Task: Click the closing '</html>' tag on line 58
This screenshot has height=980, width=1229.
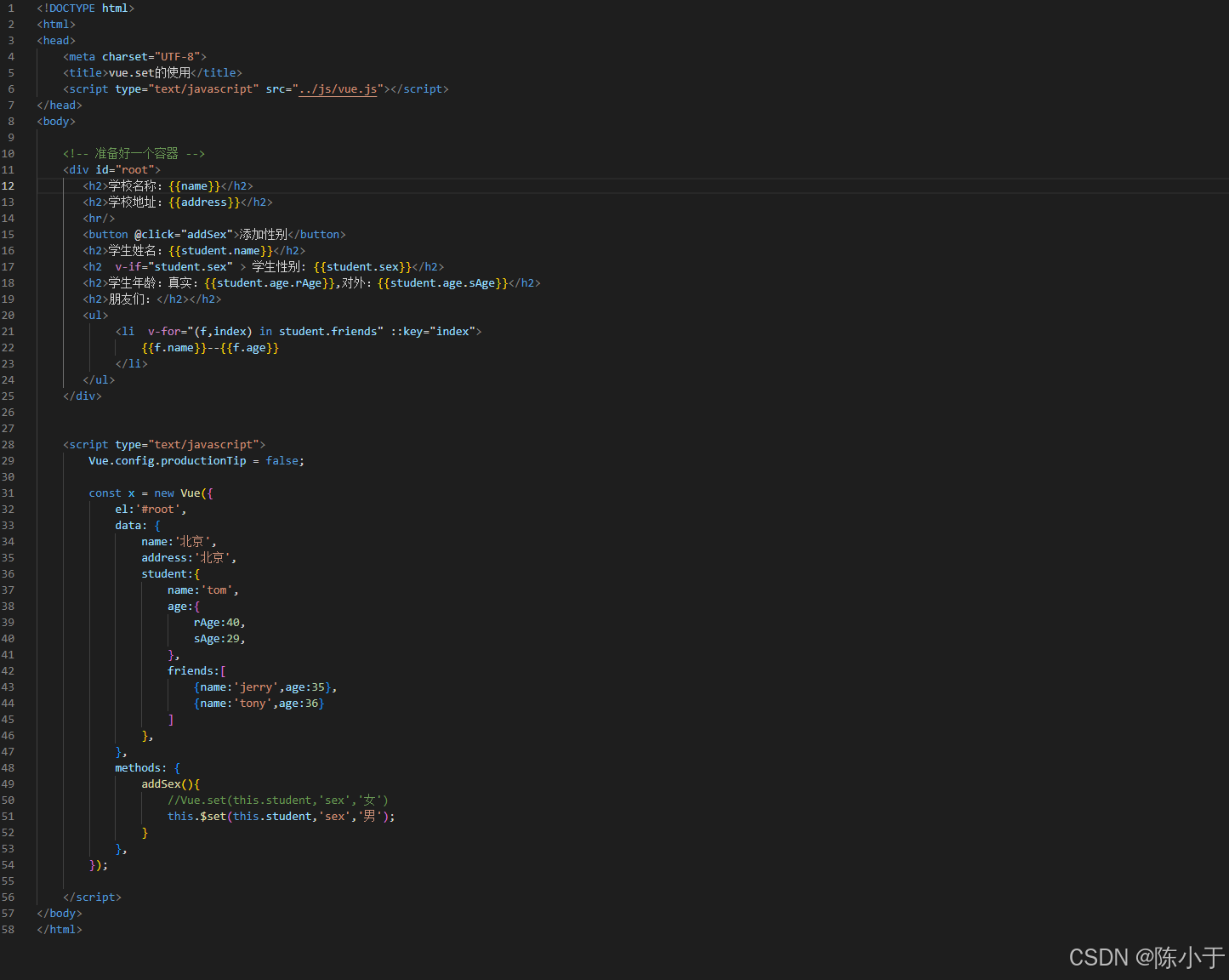Action: [x=60, y=930]
